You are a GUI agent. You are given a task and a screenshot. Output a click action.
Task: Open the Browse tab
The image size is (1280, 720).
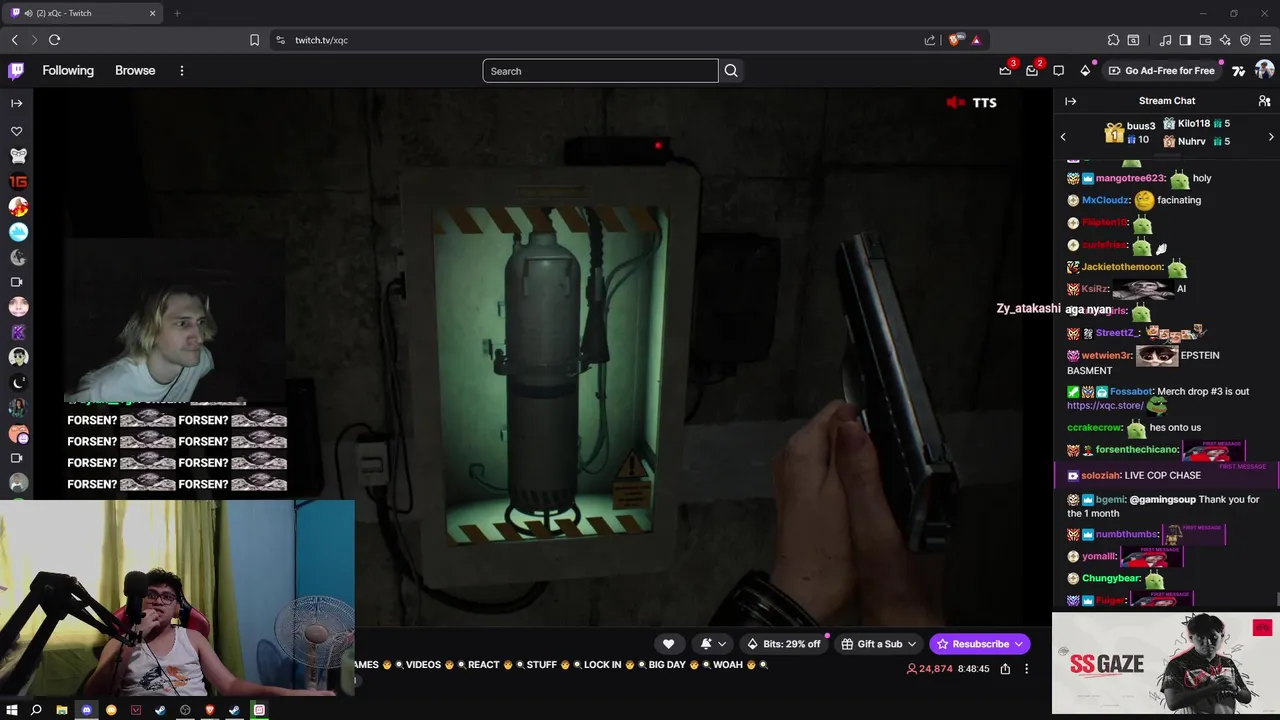click(x=135, y=71)
